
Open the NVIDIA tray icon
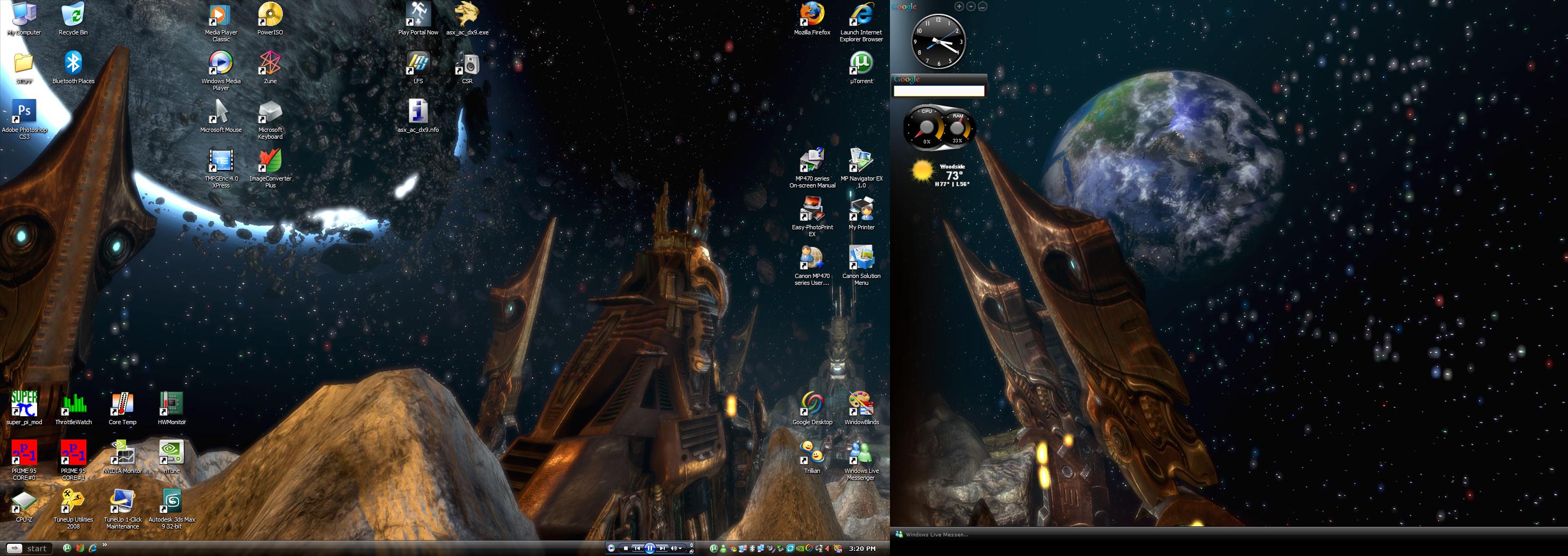pyautogui.click(x=800, y=548)
